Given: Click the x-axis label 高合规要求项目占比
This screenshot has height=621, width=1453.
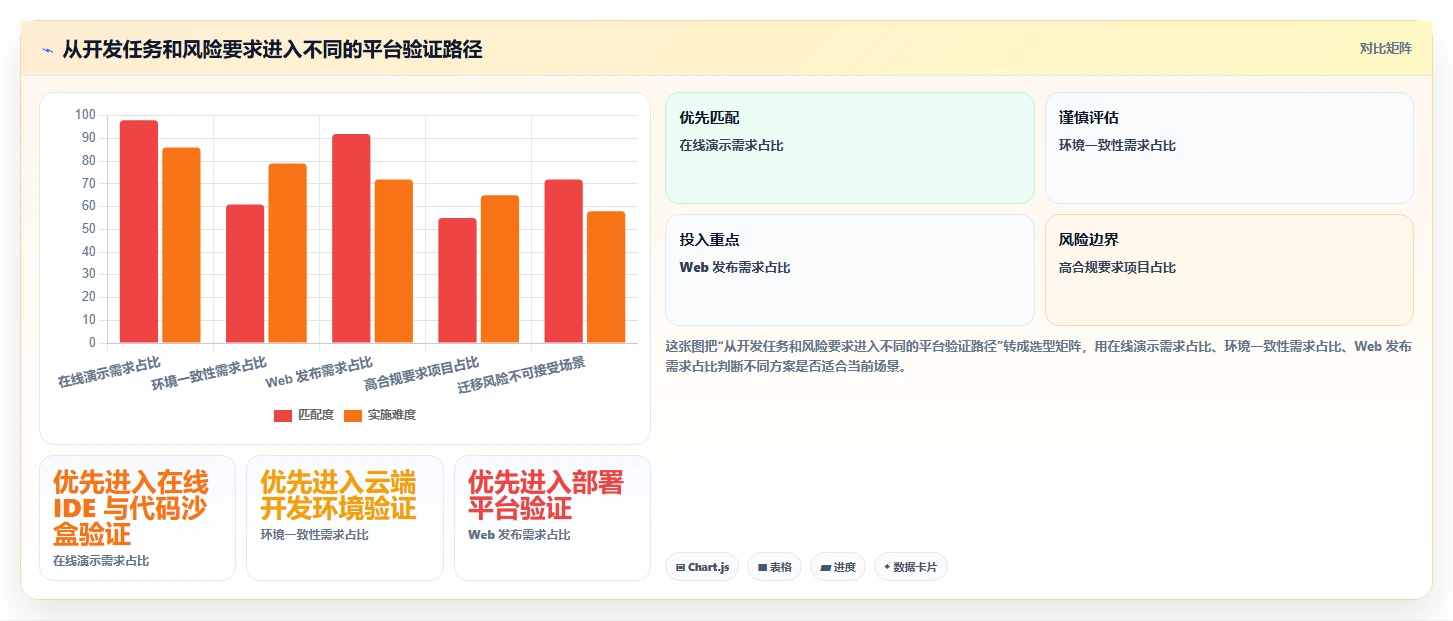Looking at the screenshot, I should tap(421, 373).
